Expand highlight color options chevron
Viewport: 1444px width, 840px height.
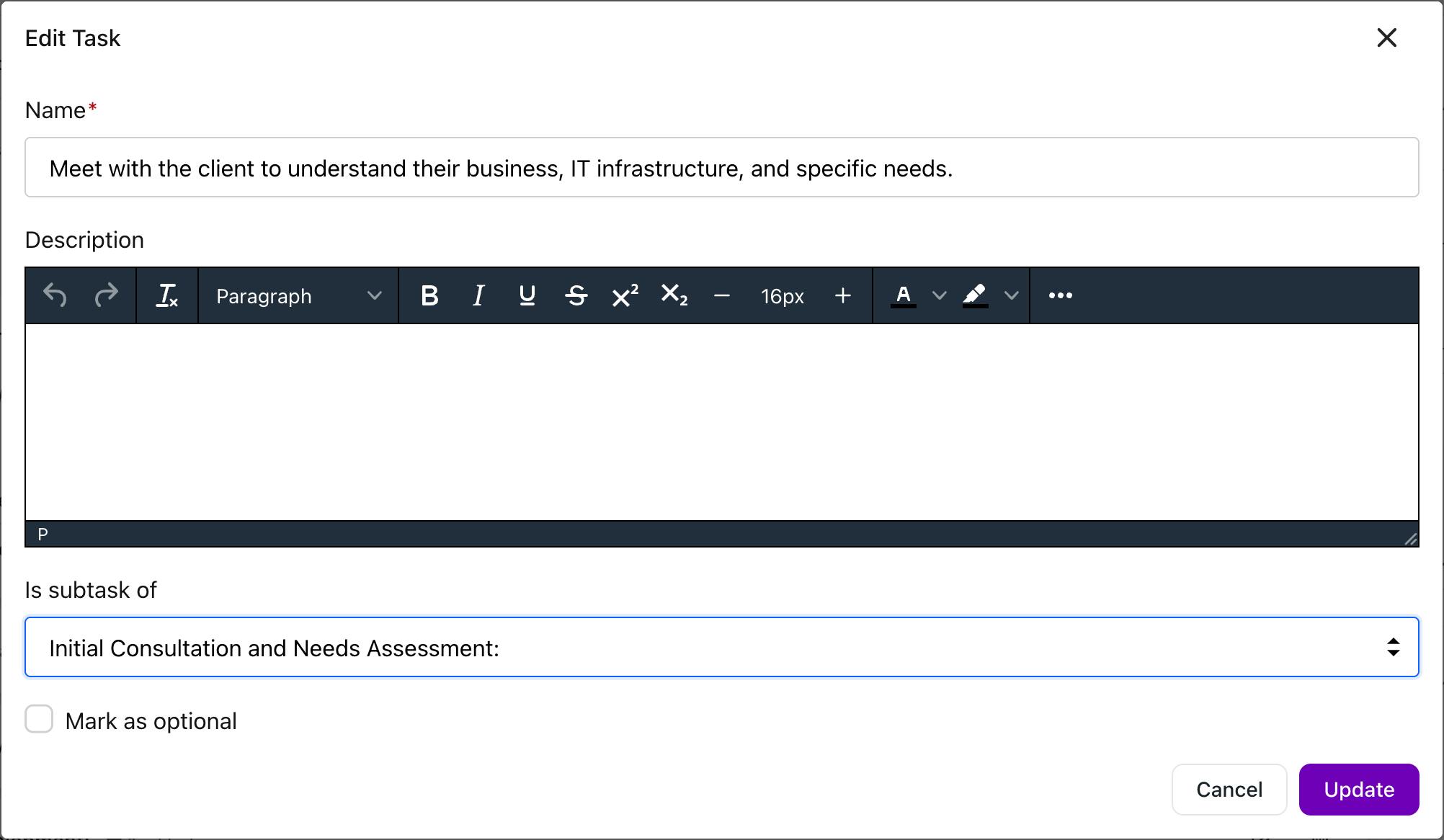coord(1011,295)
